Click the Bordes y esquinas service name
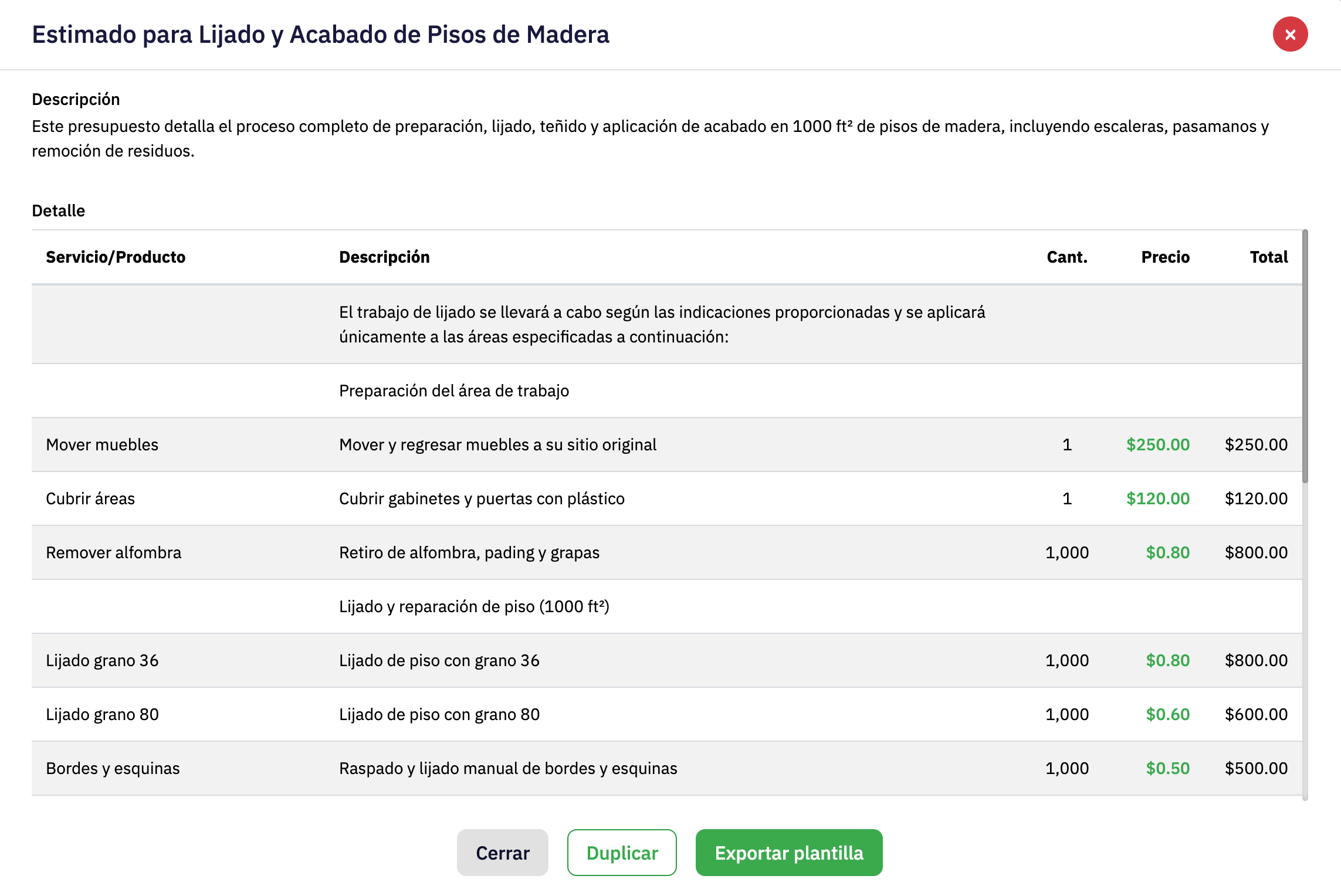The width and height of the screenshot is (1341, 896). tap(113, 768)
